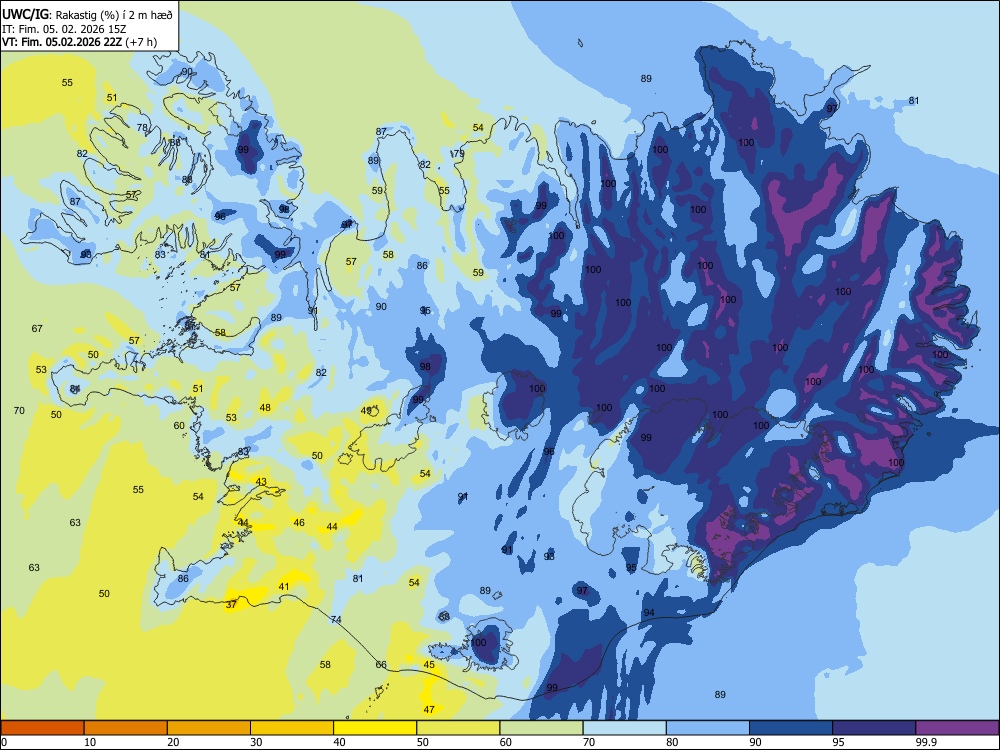Click the humidity value 43 on the map
Image resolution: width=1000 pixels, height=750 pixels.
(x=261, y=482)
